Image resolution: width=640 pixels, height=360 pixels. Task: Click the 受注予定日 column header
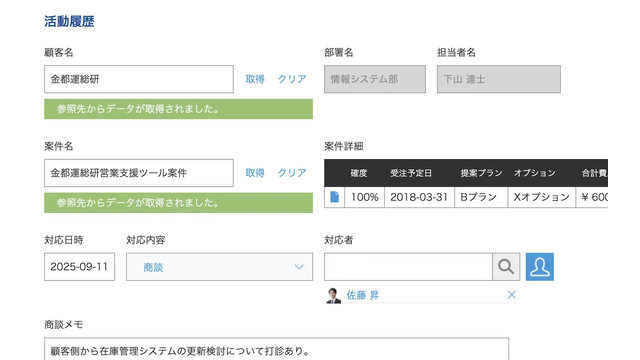411,173
